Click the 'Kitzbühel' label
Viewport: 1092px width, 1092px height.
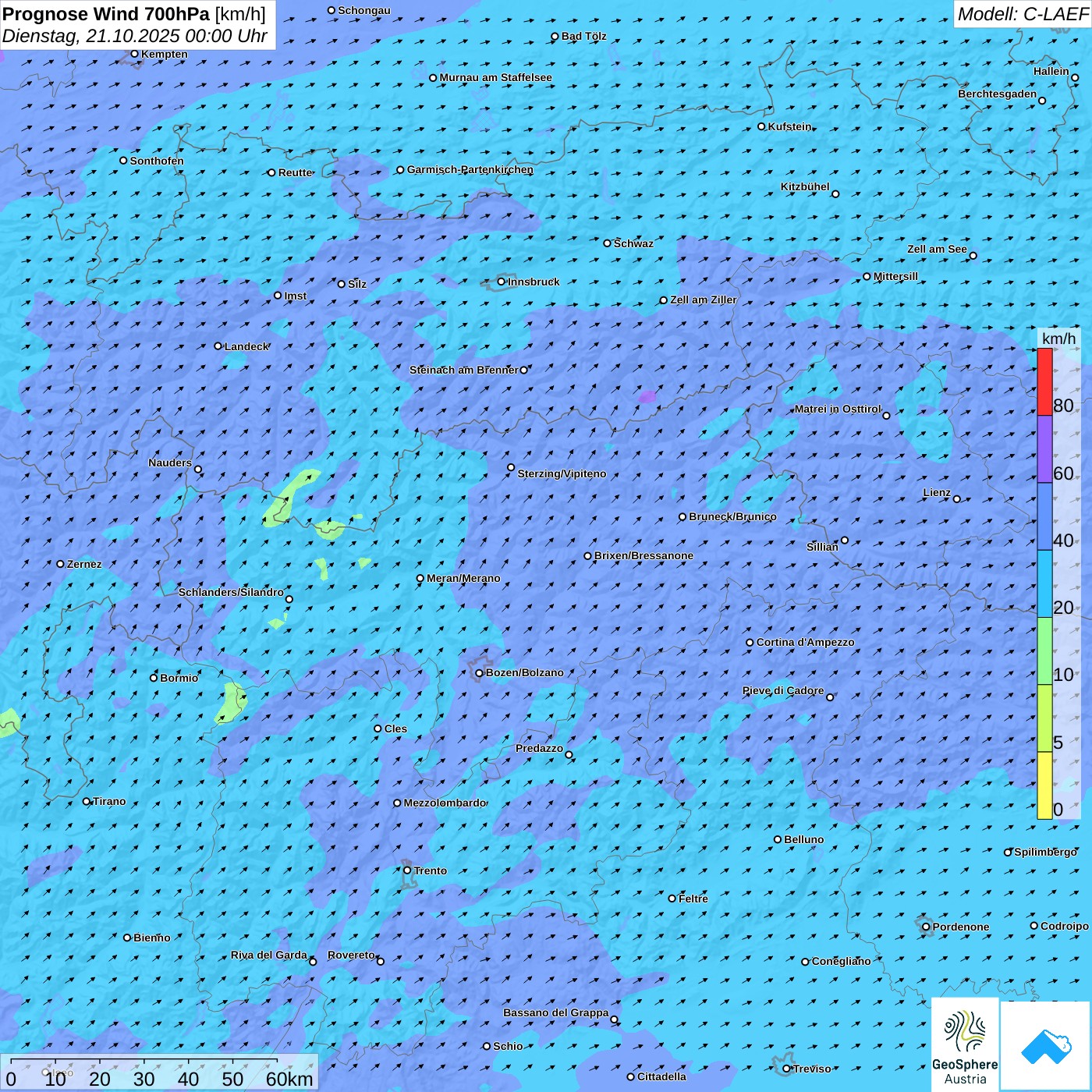pos(805,186)
